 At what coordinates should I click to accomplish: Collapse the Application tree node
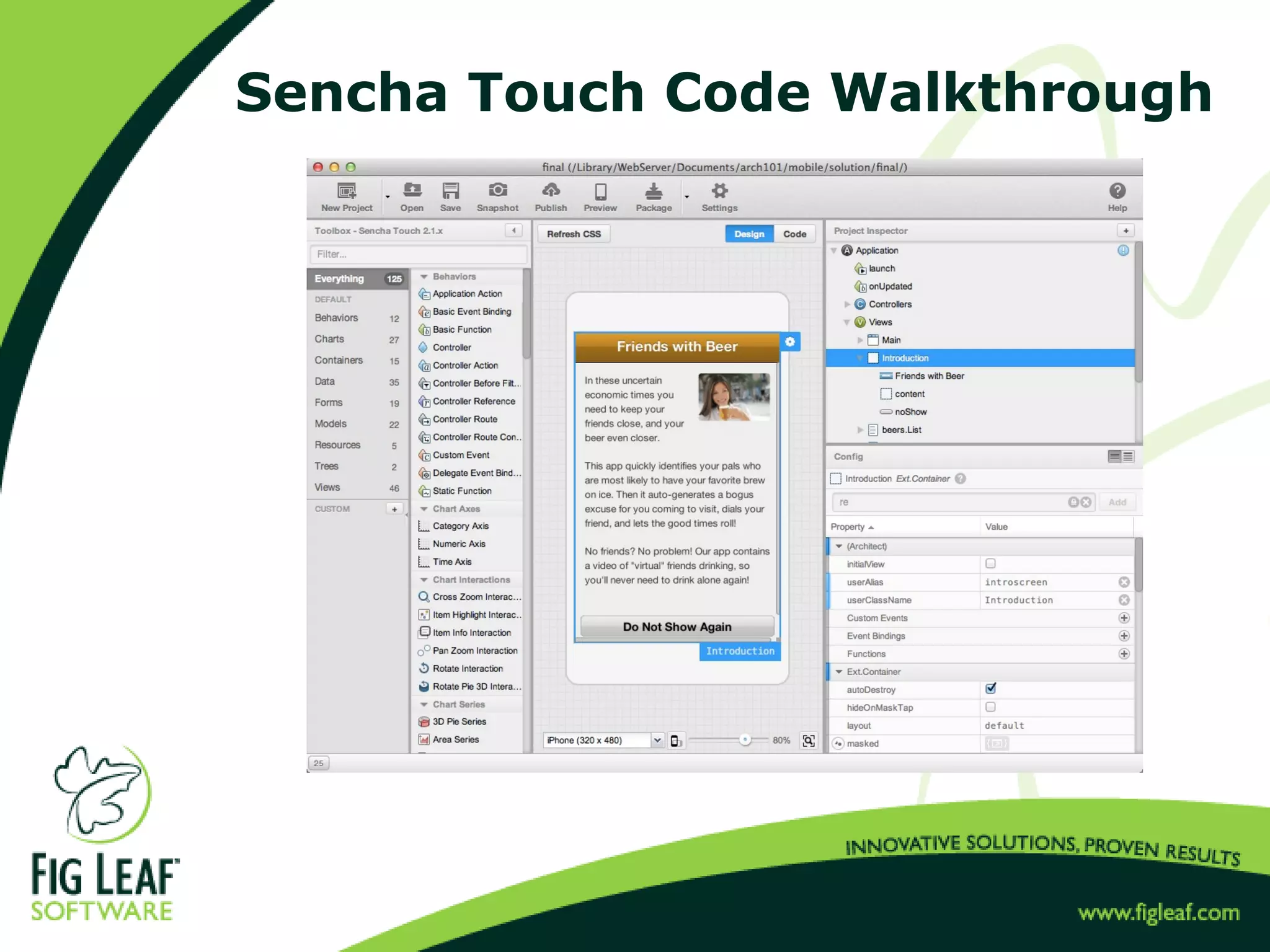pos(833,250)
